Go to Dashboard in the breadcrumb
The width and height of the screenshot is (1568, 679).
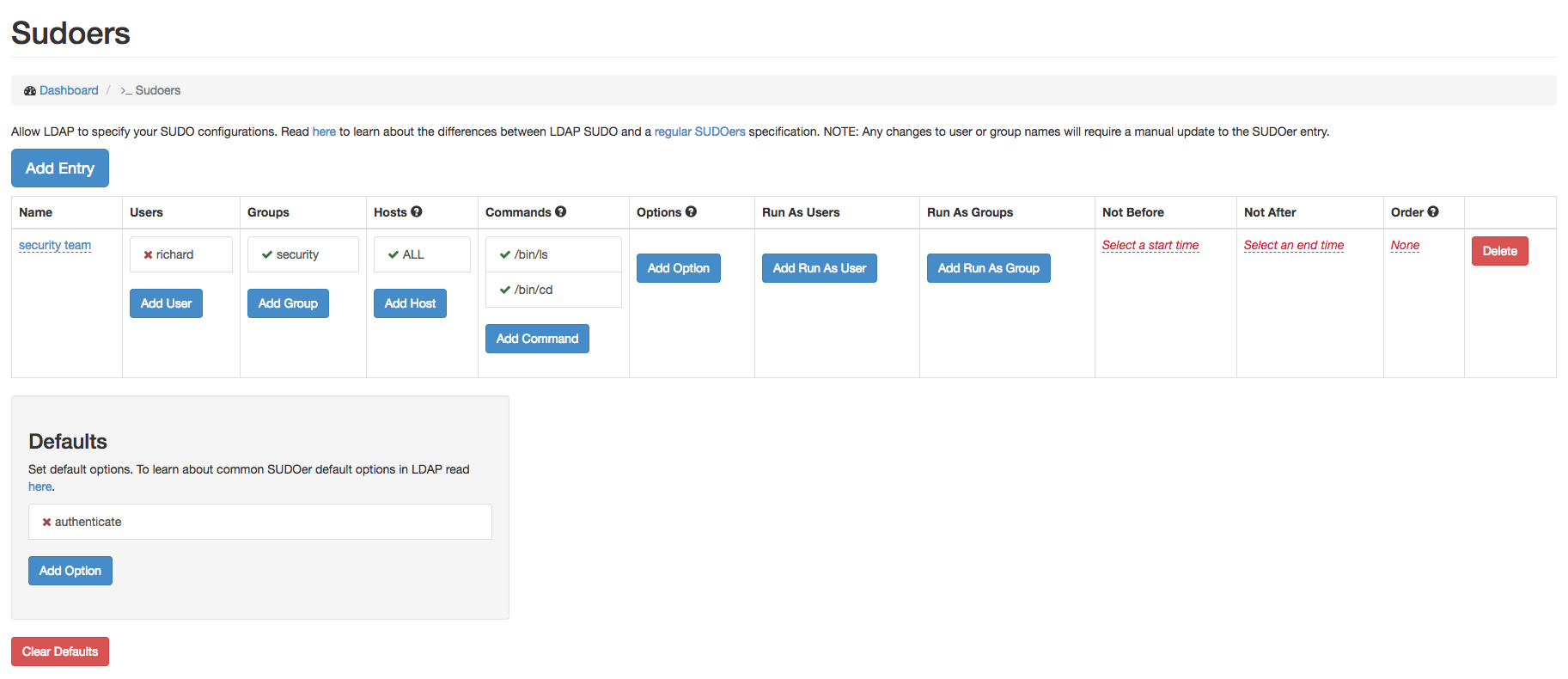[69, 91]
